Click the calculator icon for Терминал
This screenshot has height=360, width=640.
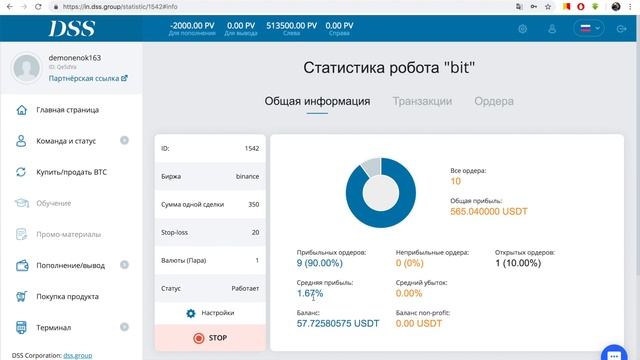tap(21, 327)
